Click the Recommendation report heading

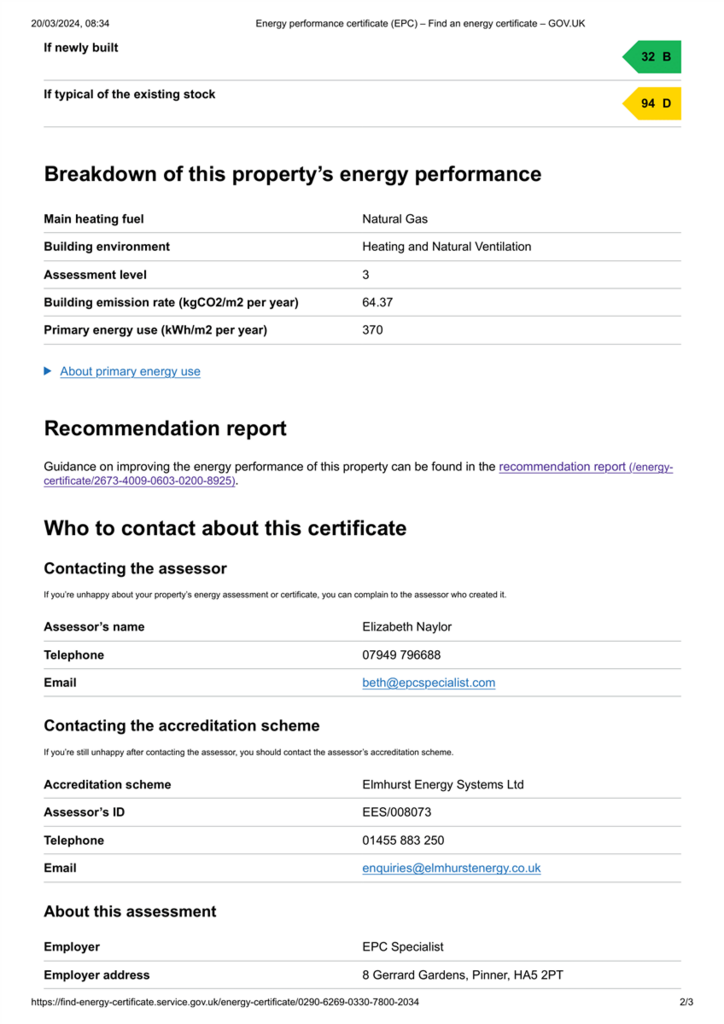(165, 428)
